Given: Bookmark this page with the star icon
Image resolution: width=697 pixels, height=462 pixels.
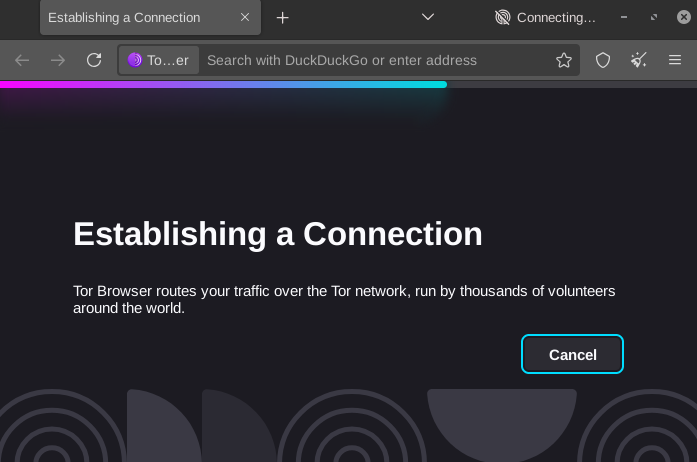Looking at the screenshot, I should pos(564,60).
